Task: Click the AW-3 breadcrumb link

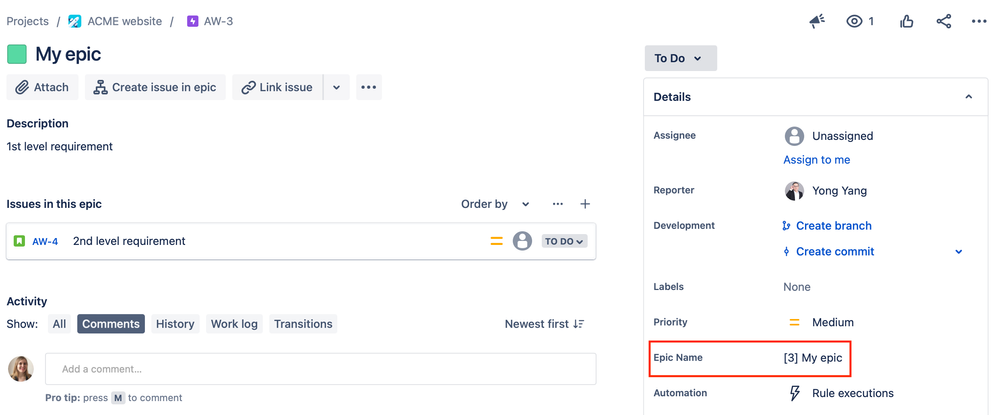Action: pos(219,21)
